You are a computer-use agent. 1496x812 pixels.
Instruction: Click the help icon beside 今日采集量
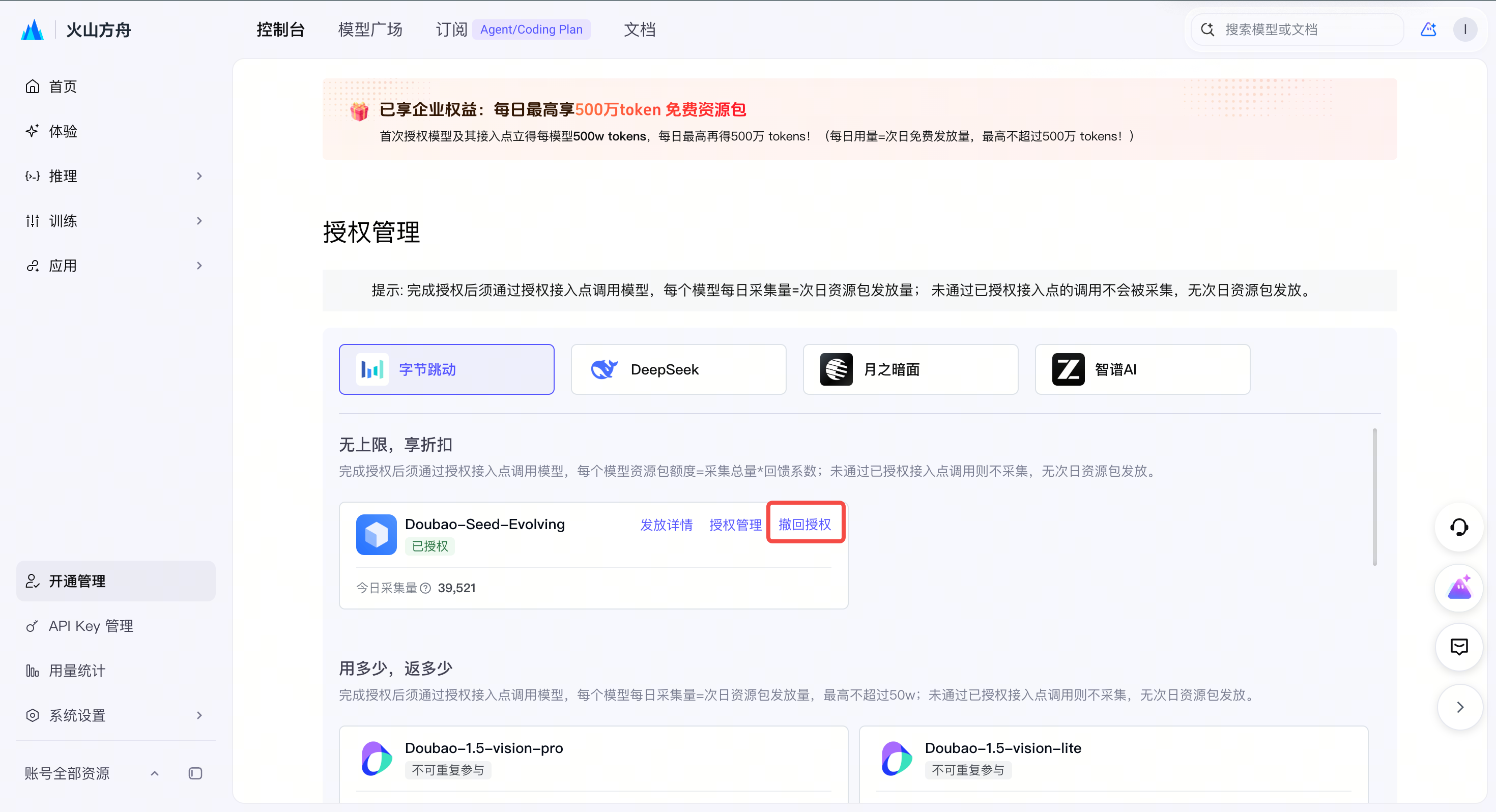[425, 588]
